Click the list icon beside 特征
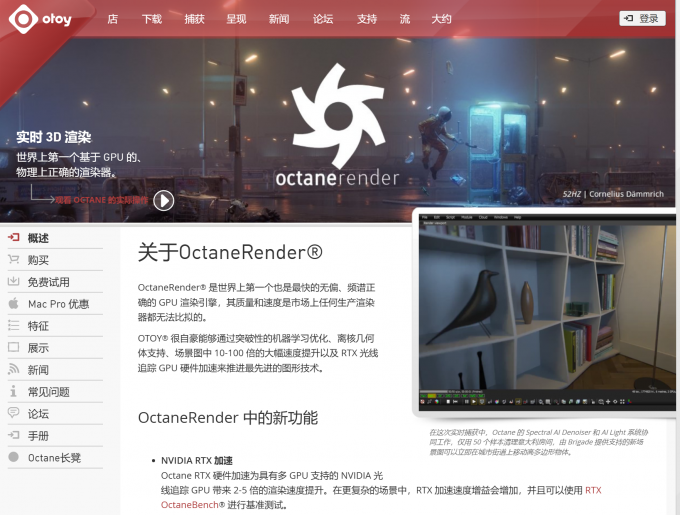This screenshot has height=515, width=680. pos(13,325)
